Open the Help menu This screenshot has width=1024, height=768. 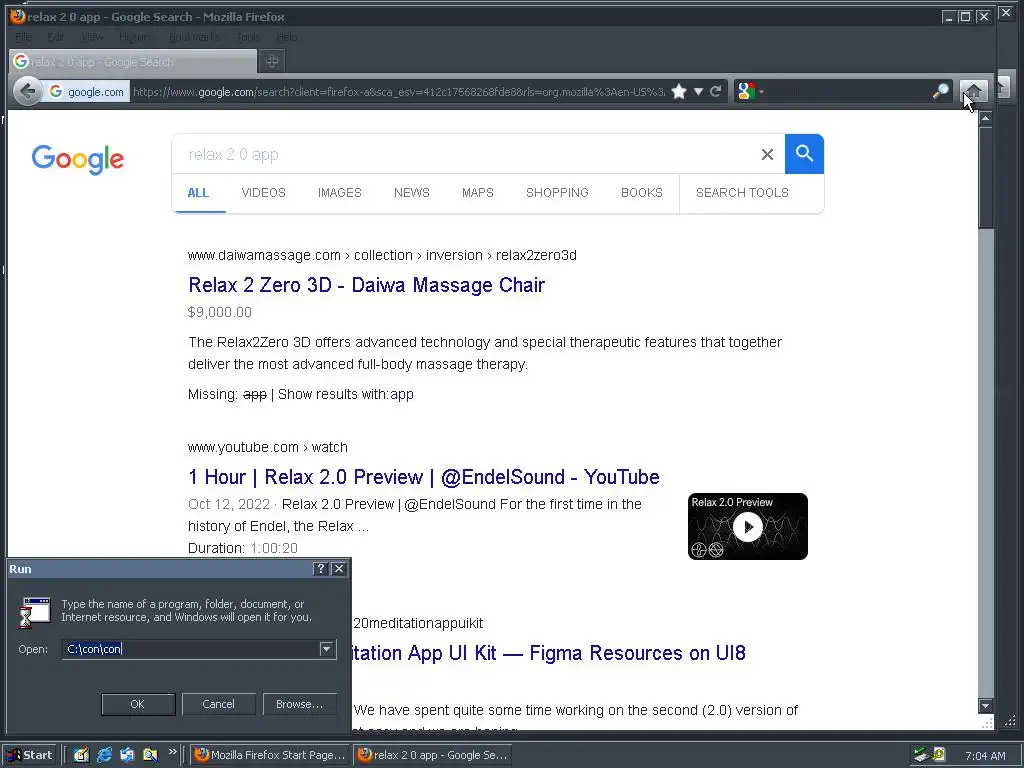[x=286, y=37]
